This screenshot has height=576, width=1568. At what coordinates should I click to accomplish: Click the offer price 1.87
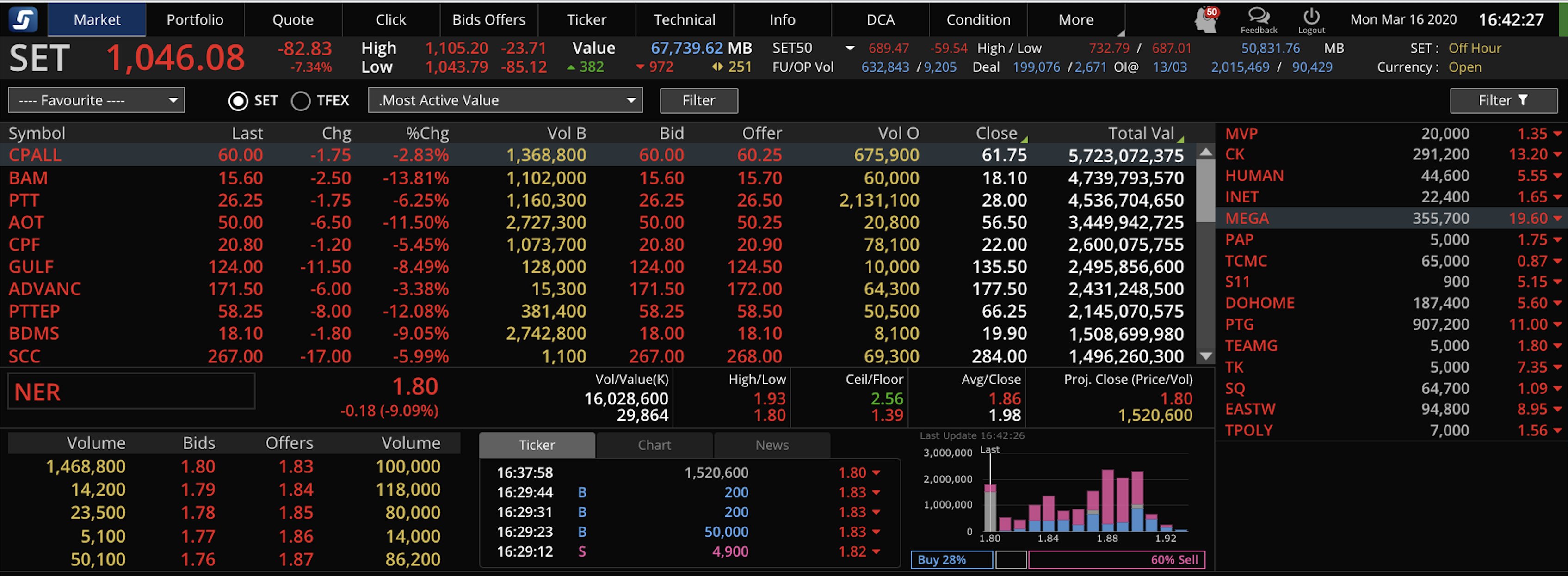(296, 559)
